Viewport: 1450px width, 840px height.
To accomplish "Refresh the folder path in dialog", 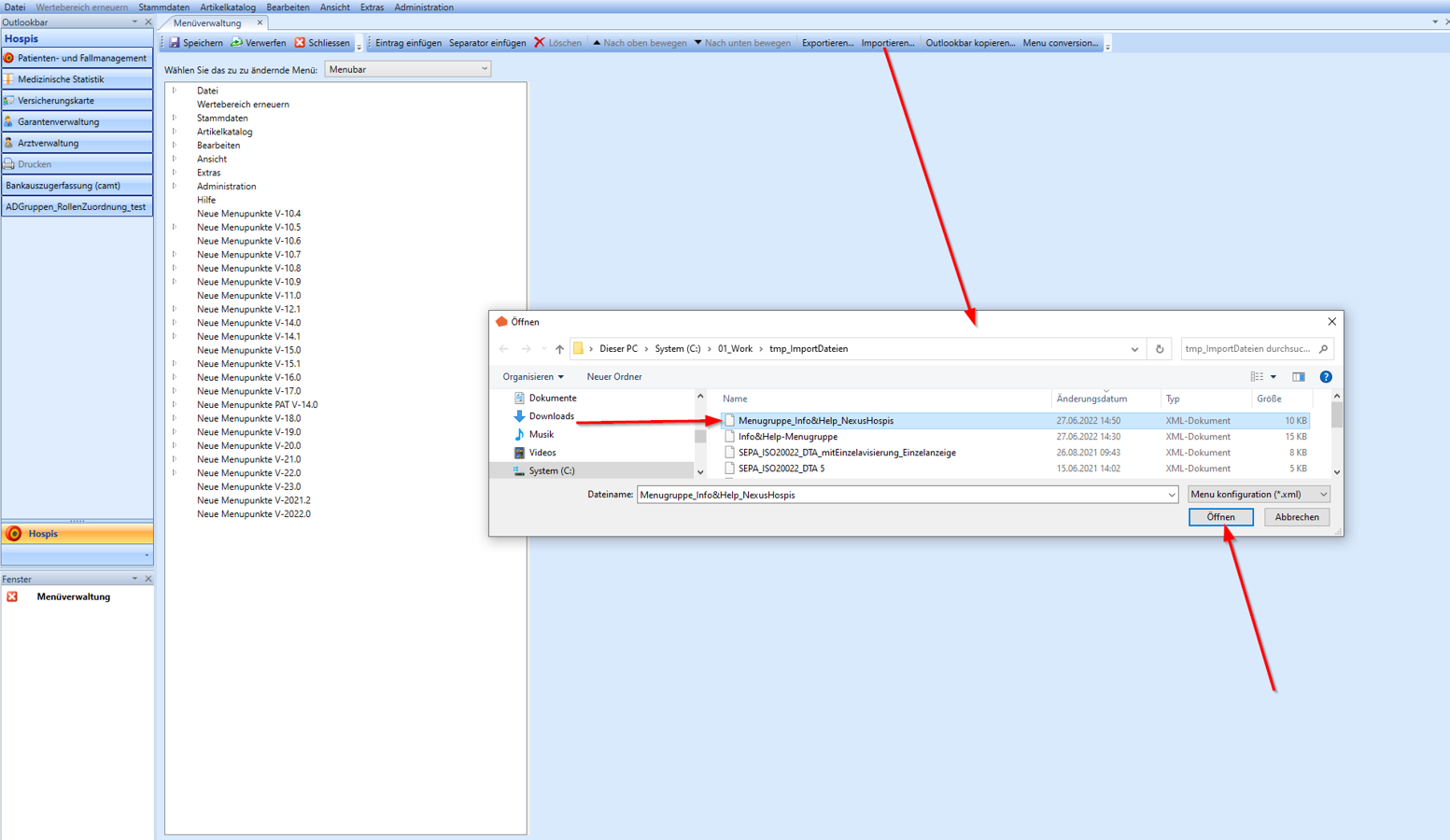I will (x=1160, y=349).
